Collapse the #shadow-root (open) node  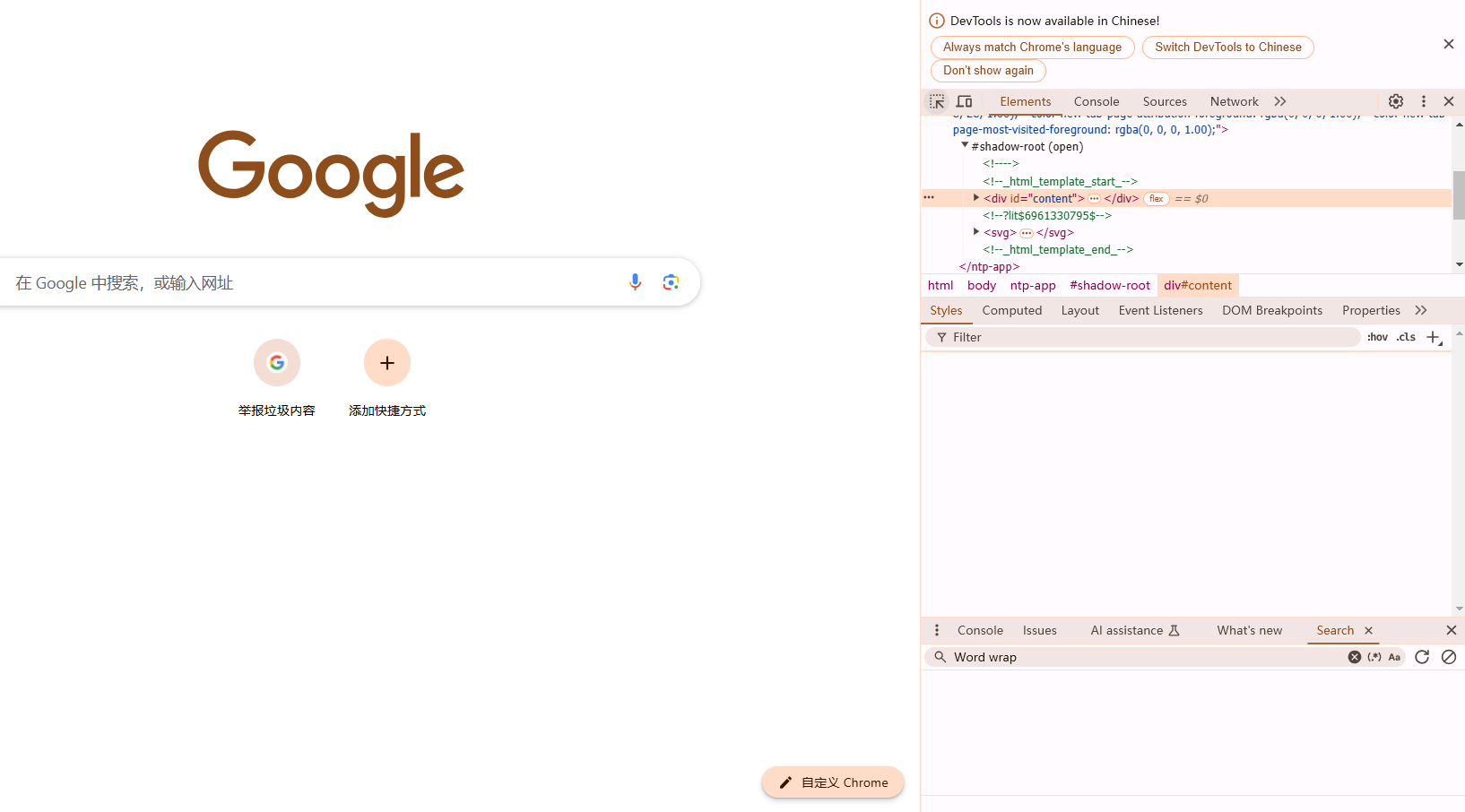[x=965, y=145]
